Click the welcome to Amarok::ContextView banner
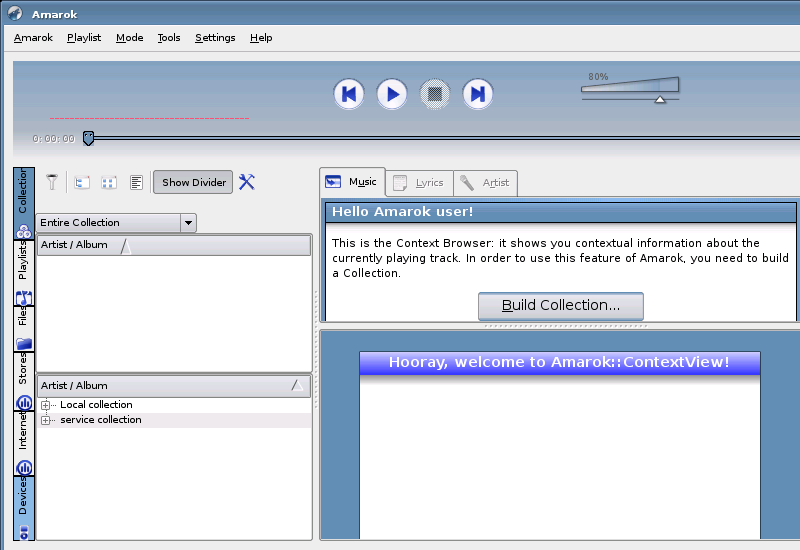The height and width of the screenshot is (550, 800). click(x=560, y=362)
